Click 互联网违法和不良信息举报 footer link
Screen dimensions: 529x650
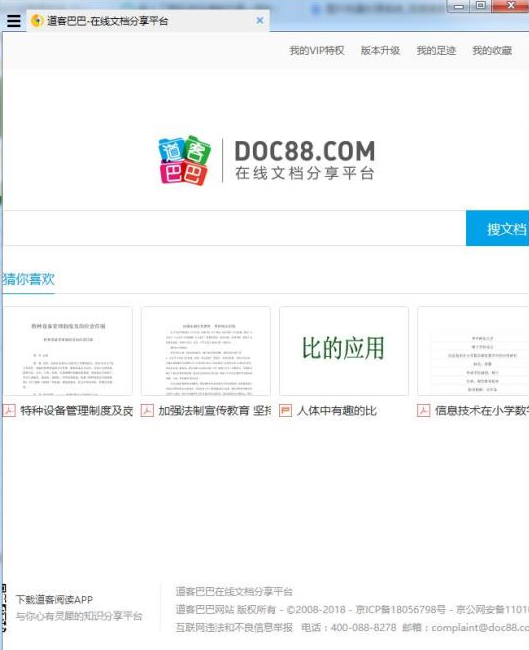tap(234, 628)
